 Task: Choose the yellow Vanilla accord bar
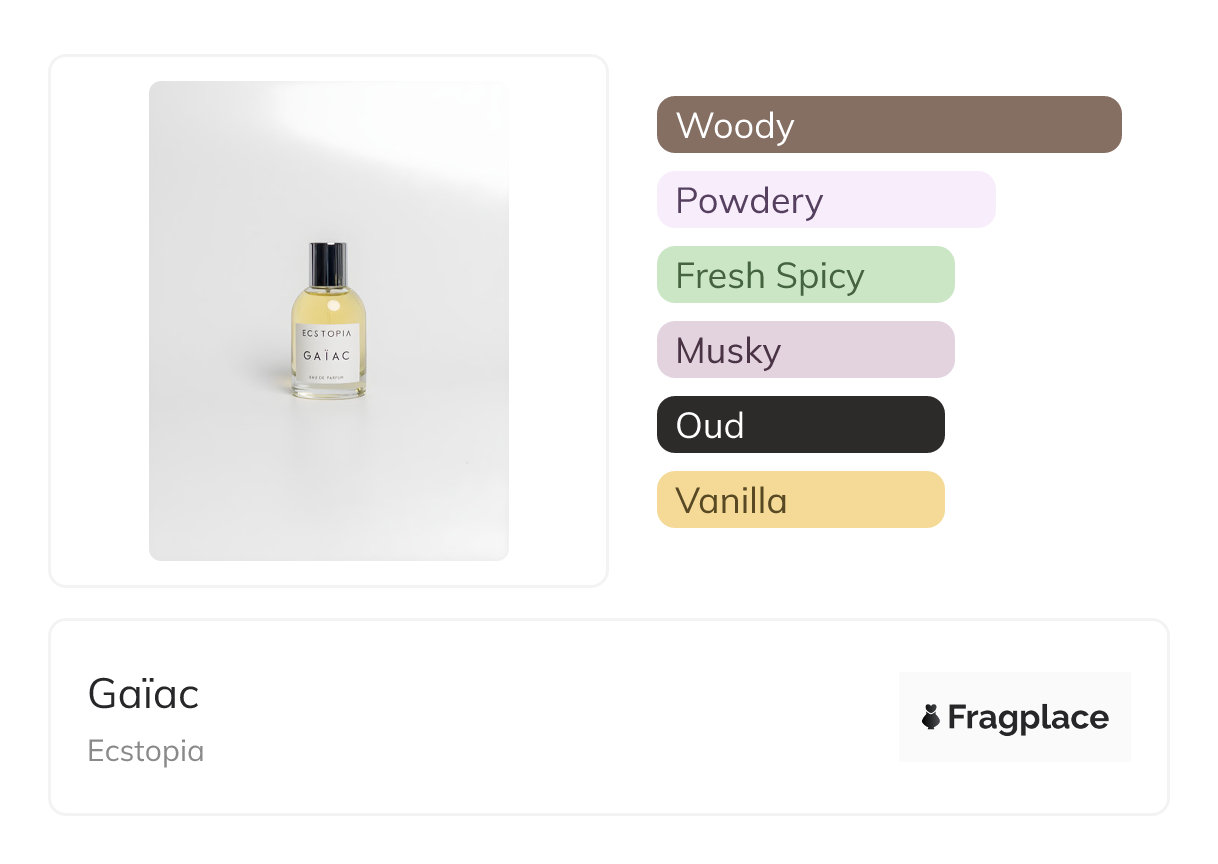tap(800, 500)
